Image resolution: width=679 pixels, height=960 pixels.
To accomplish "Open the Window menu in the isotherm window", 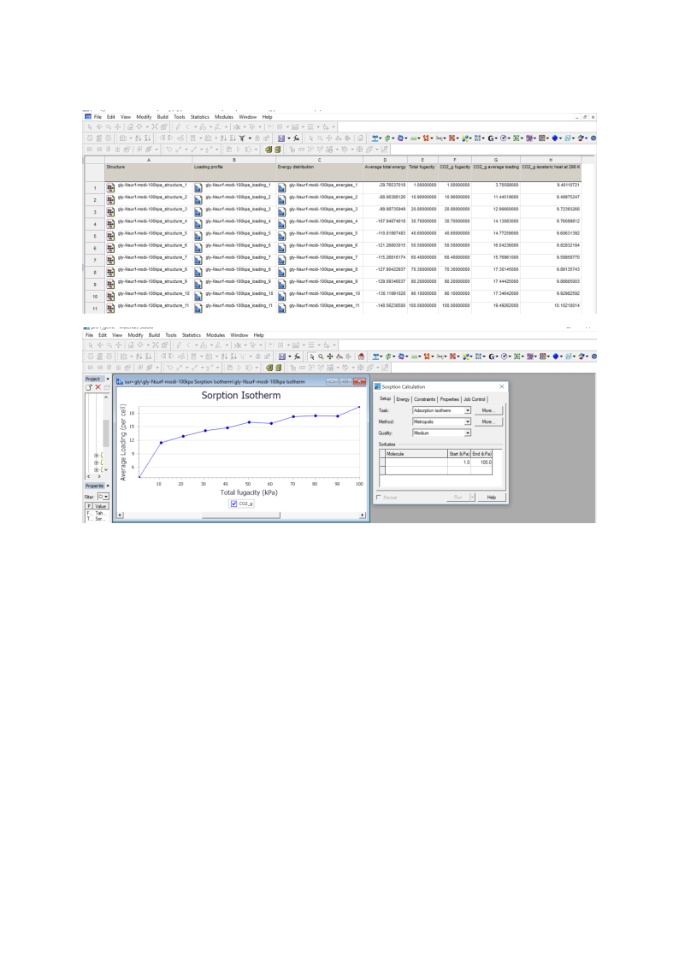I will coord(239,336).
